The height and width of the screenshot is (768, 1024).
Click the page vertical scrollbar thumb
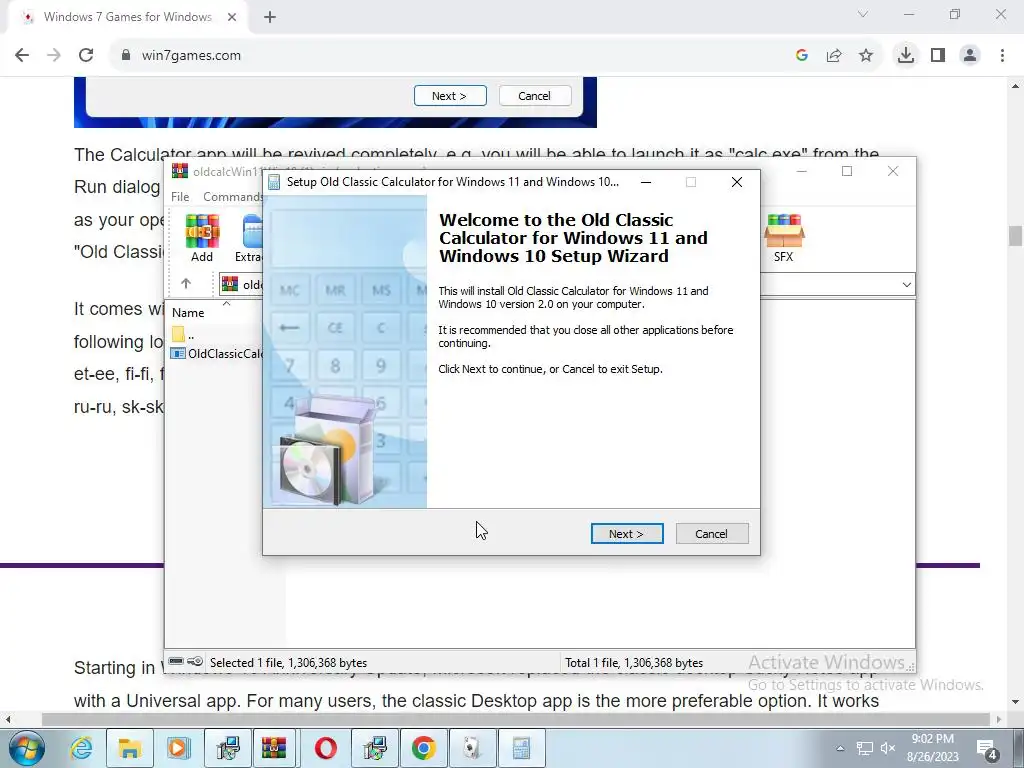click(1015, 236)
